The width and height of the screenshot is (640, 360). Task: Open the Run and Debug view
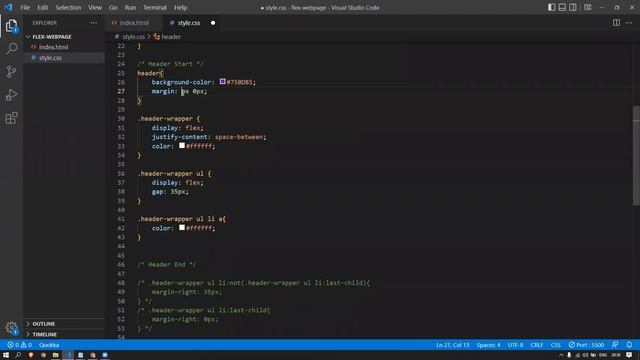(x=11, y=95)
